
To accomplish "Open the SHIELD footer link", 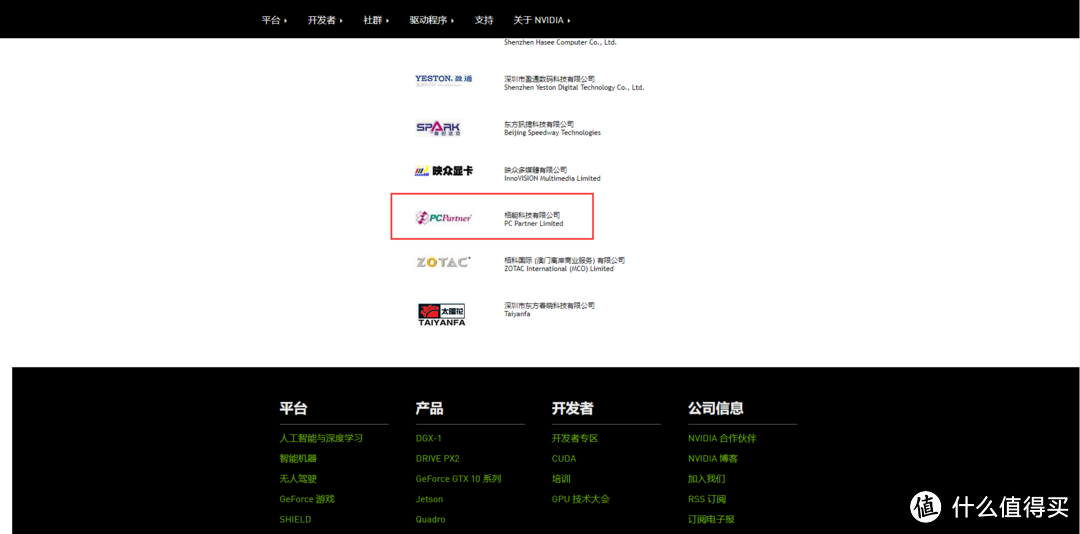I will click(295, 520).
